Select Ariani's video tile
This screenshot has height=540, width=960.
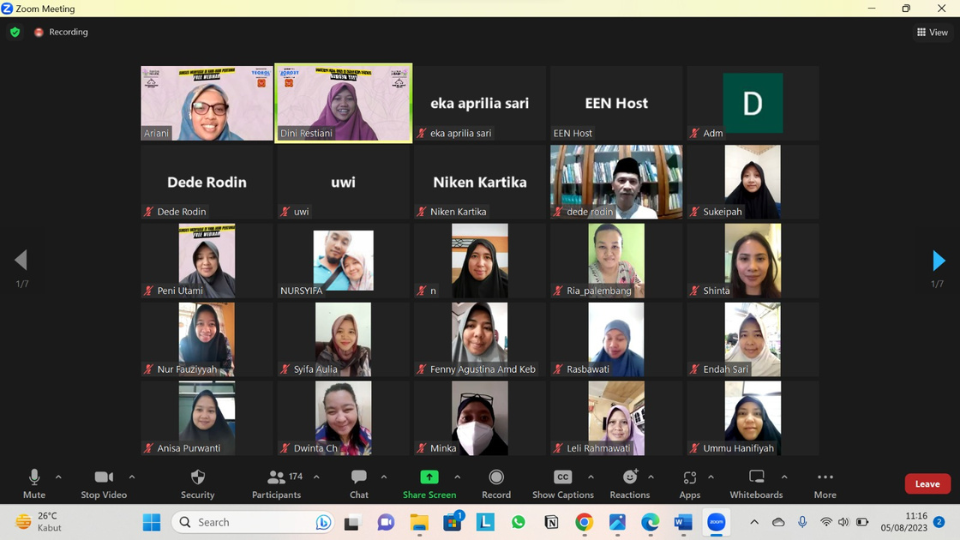pos(207,103)
